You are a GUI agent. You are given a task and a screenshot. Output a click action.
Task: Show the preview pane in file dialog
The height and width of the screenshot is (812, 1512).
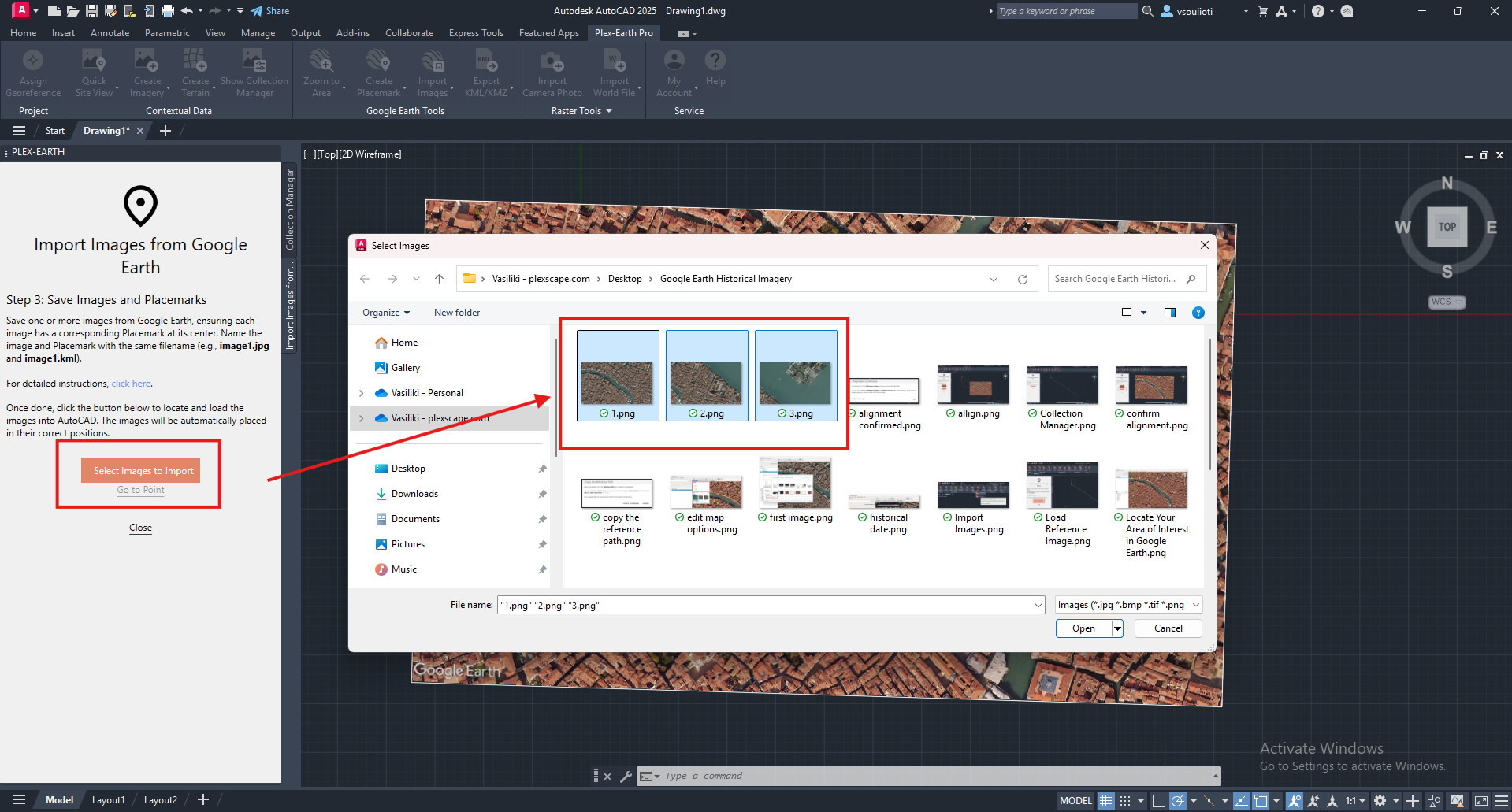click(x=1170, y=313)
